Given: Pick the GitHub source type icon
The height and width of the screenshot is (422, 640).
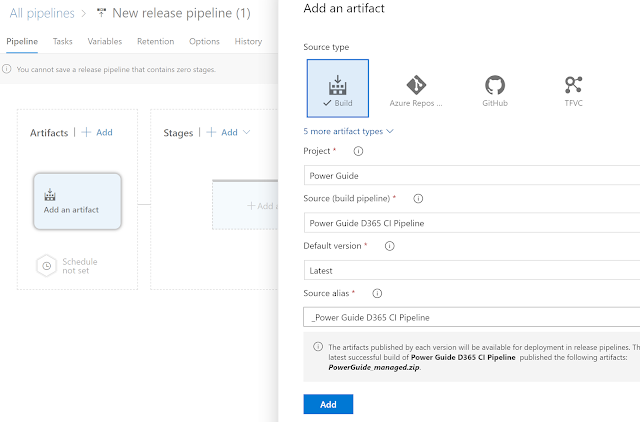Looking at the screenshot, I should [x=494, y=88].
